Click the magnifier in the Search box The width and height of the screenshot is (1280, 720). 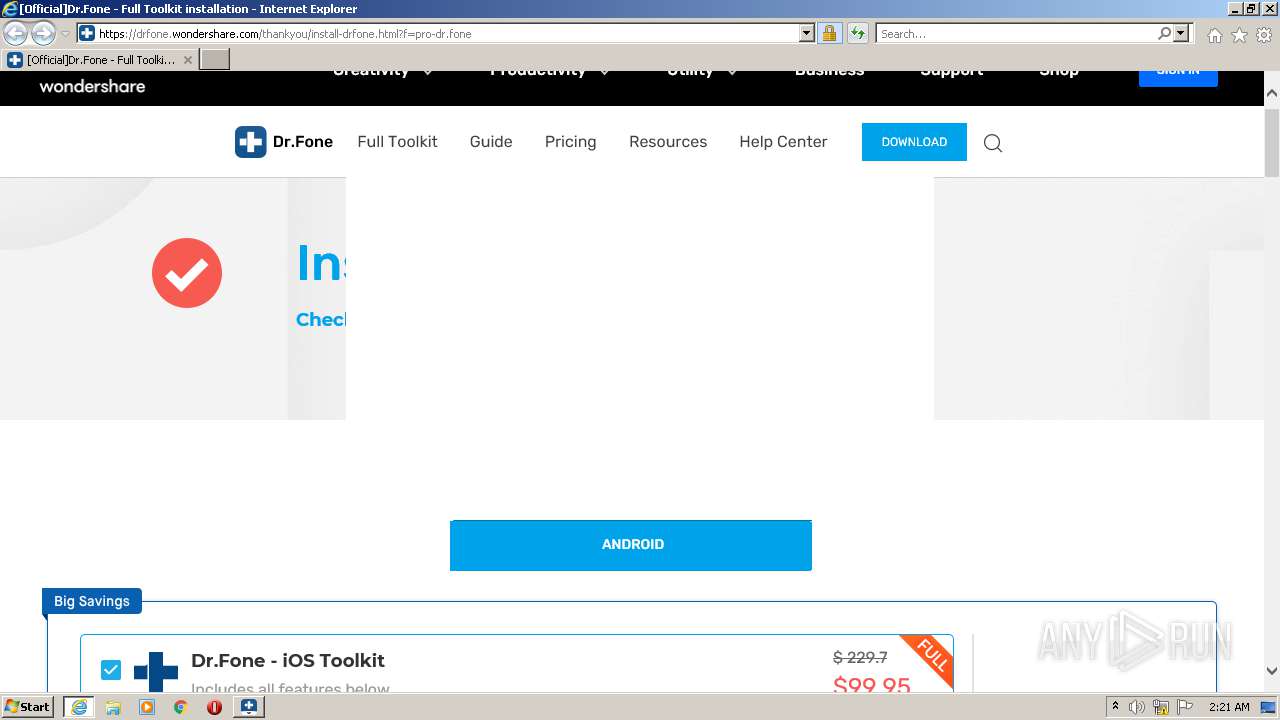click(1164, 33)
